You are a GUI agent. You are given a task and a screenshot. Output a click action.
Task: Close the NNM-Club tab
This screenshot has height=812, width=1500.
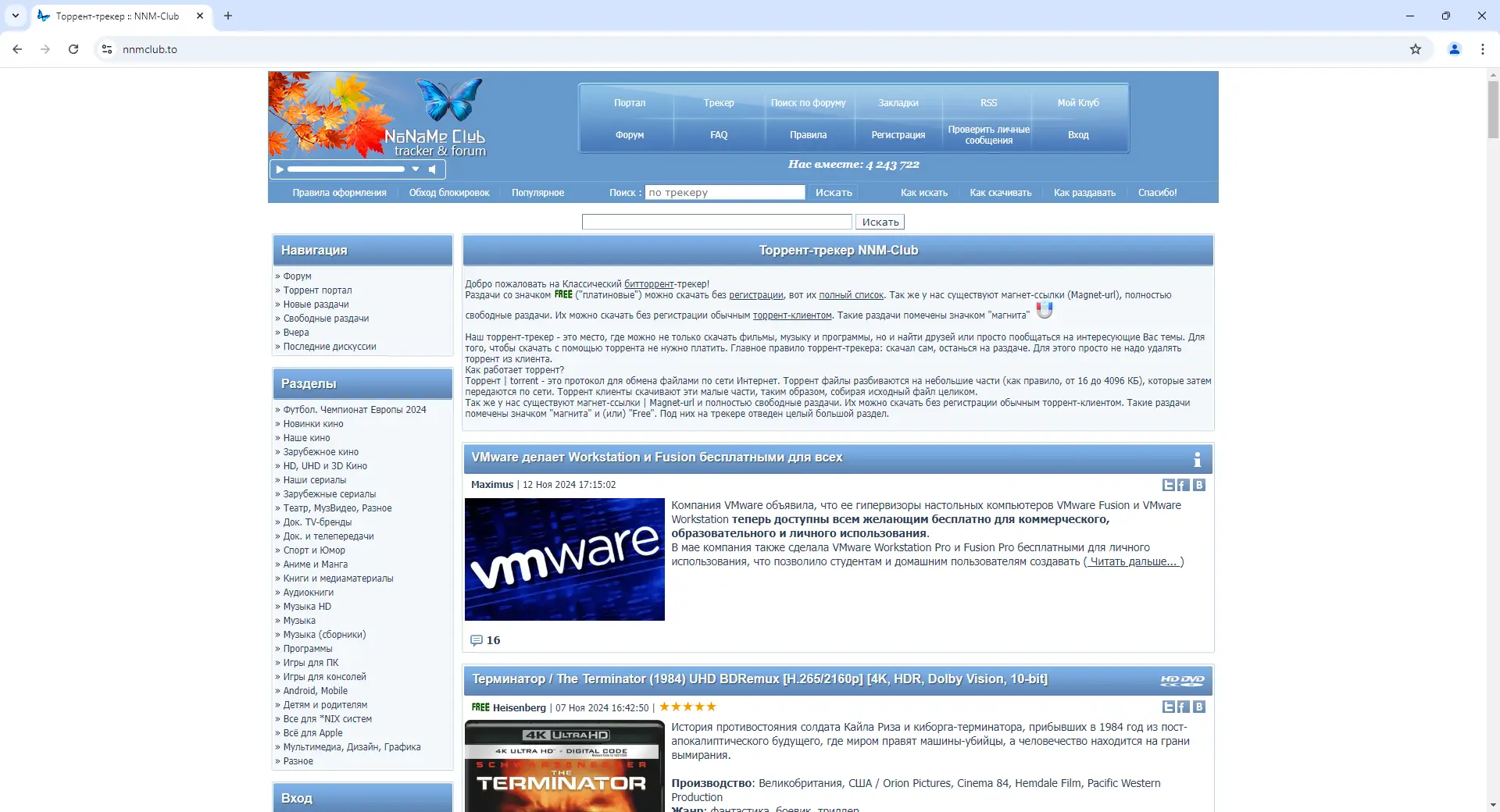tap(200, 16)
